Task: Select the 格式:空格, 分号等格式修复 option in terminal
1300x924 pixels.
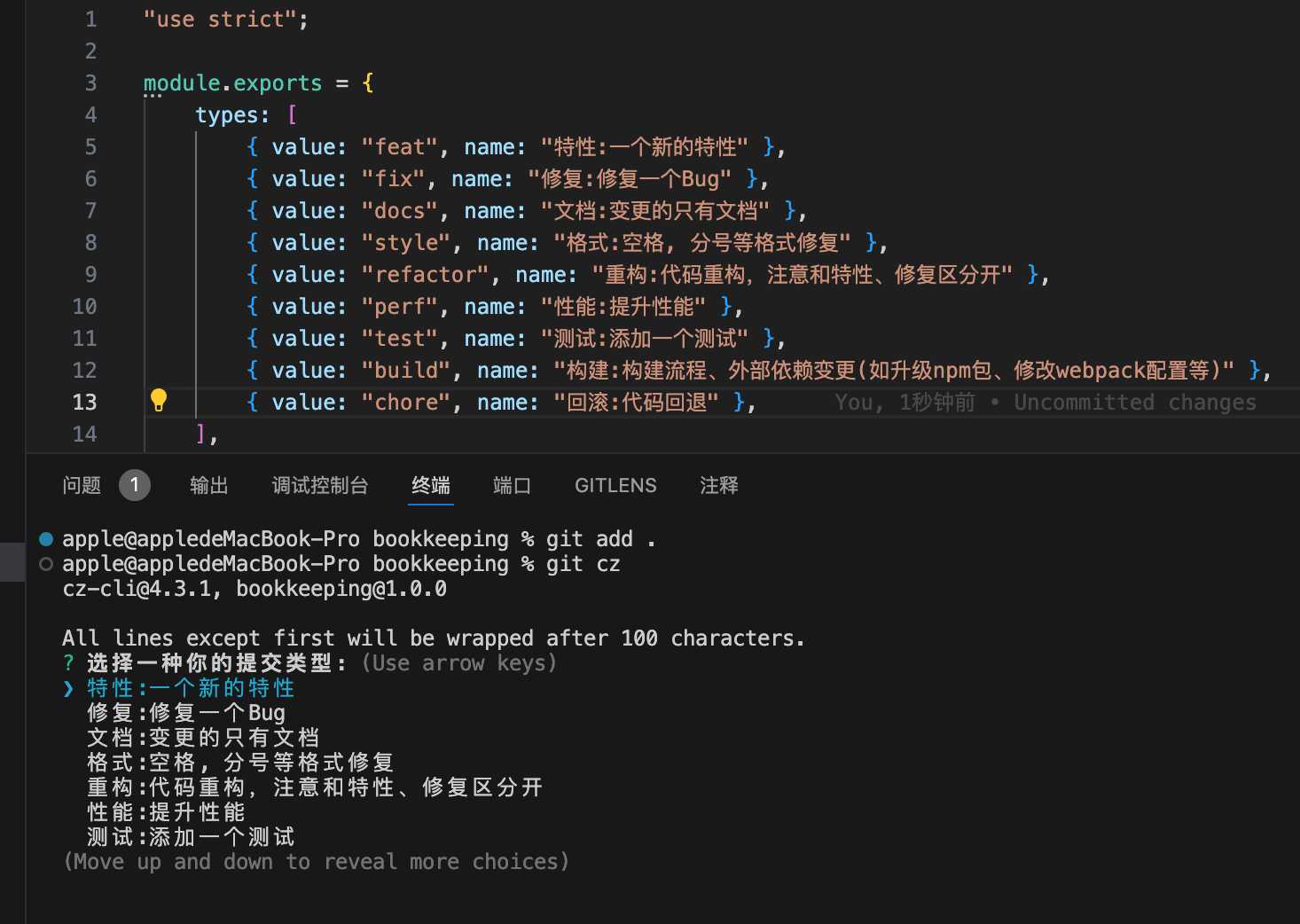Action: tap(240, 763)
